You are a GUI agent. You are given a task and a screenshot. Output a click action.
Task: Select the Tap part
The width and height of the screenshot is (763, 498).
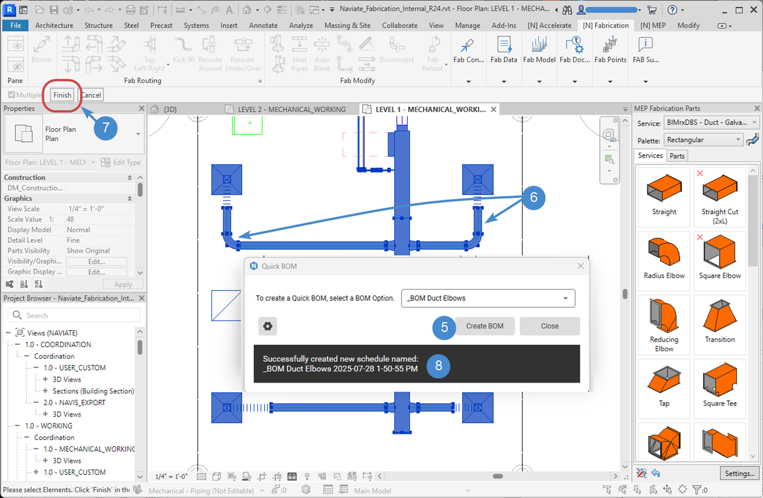[x=664, y=388]
